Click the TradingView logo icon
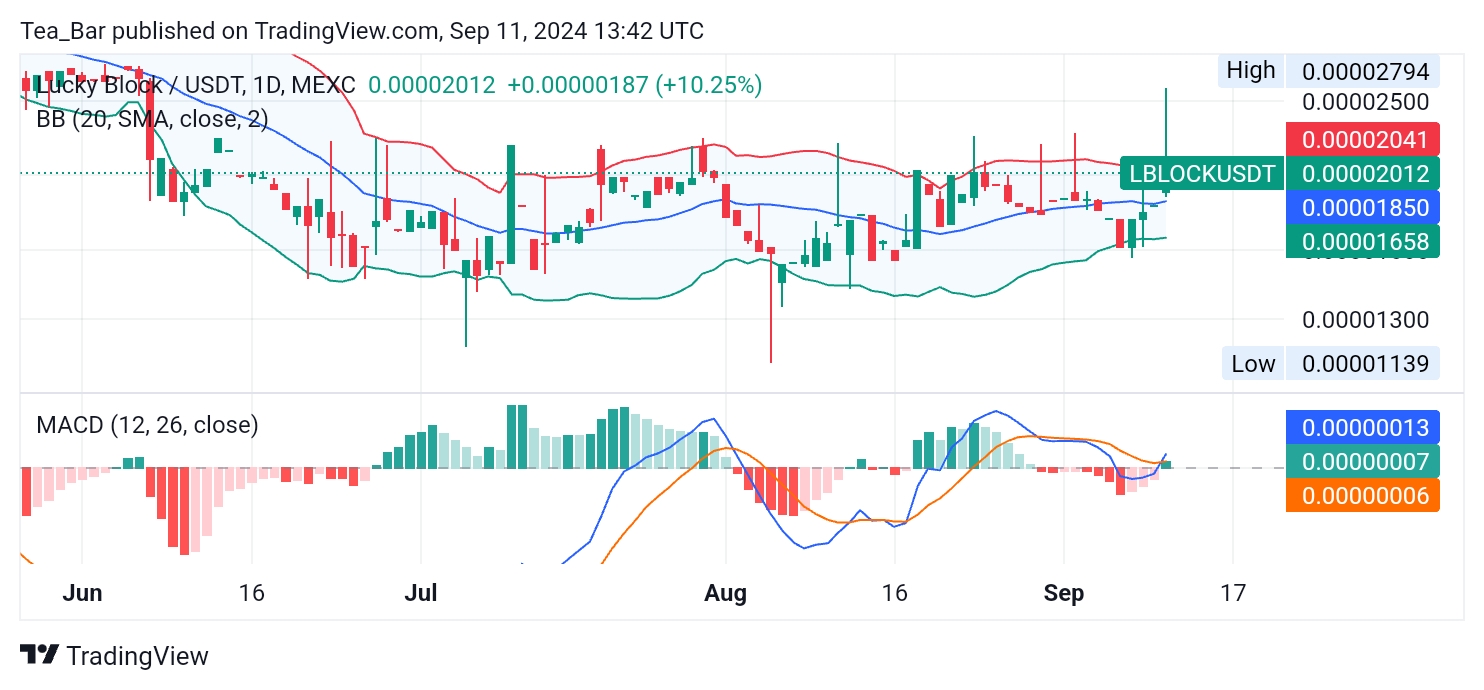Image resolution: width=1484 pixels, height=690 pixels. tap(39, 656)
